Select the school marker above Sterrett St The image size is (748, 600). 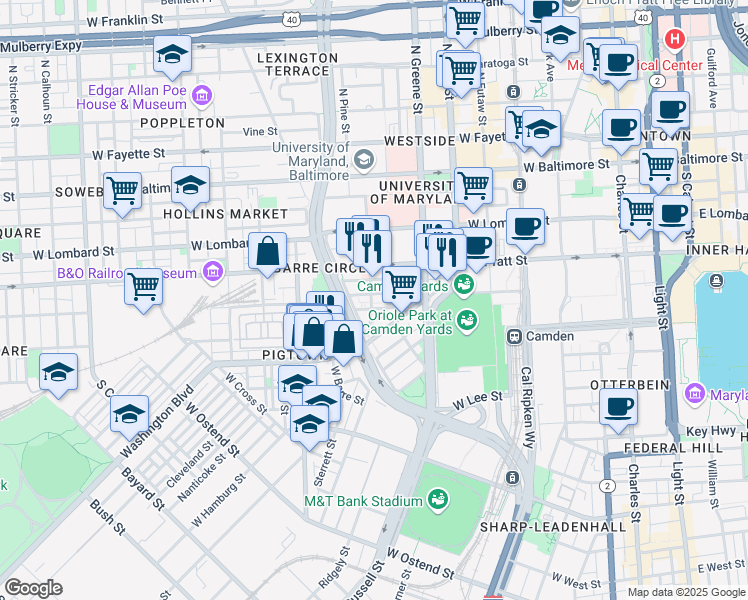(309, 425)
